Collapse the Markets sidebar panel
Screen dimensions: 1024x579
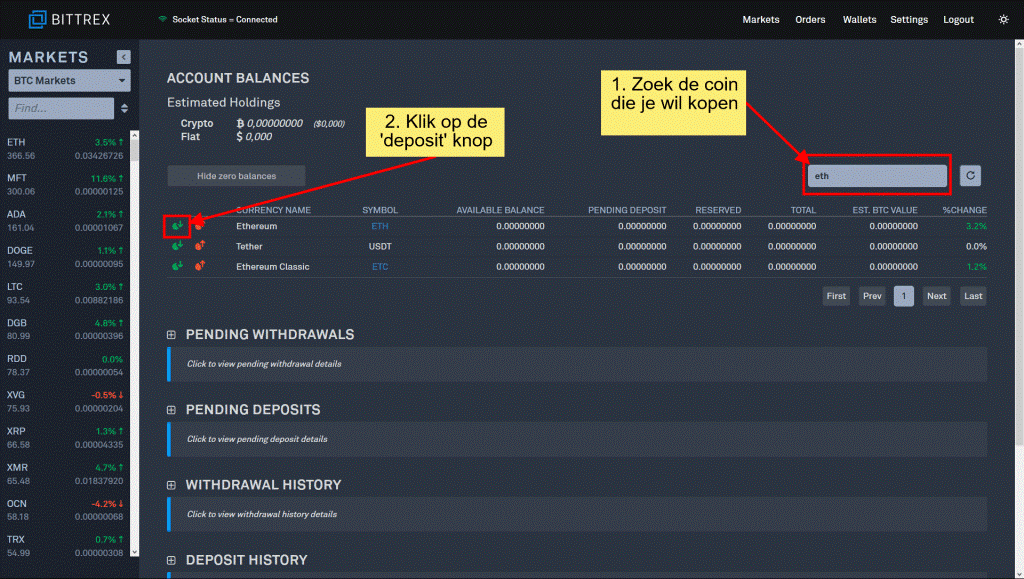pyautogui.click(x=123, y=57)
